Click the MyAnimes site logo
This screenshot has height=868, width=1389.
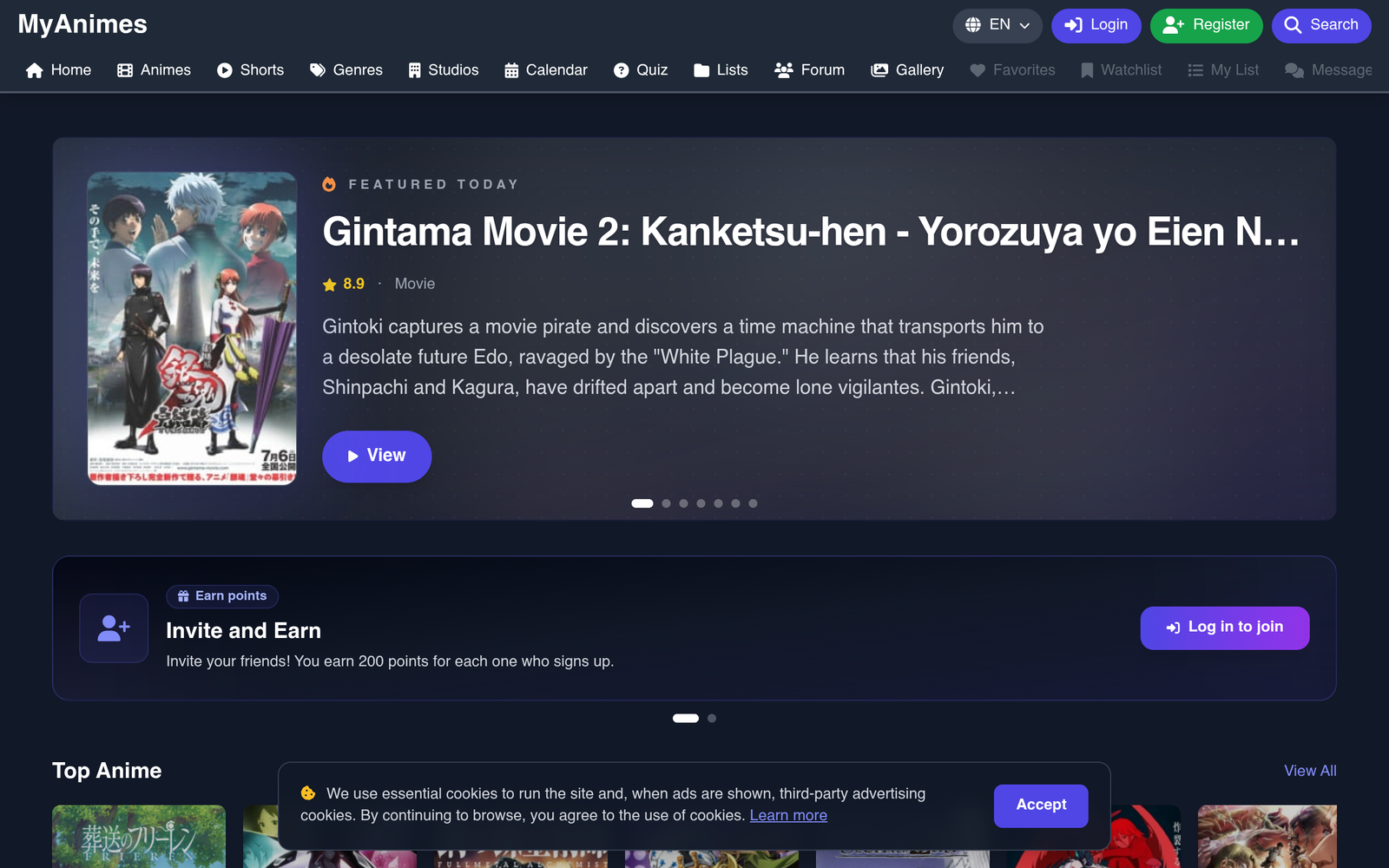[82, 24]
